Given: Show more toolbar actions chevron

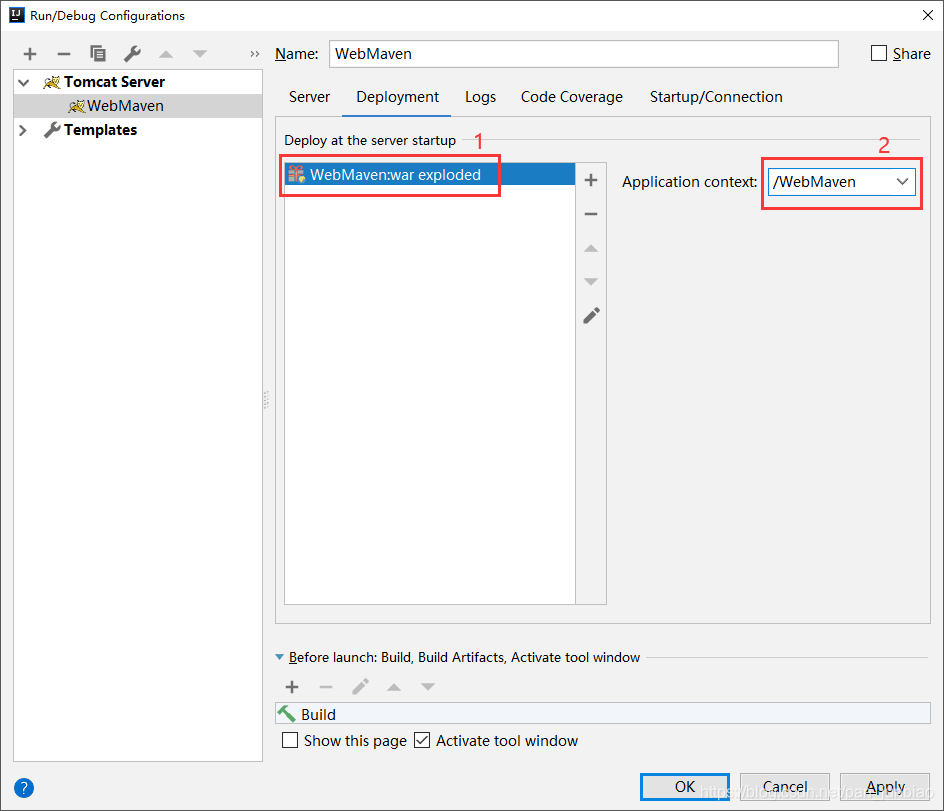Looking at the screenshot, I should pyautogui.click(x=255, y=54).
